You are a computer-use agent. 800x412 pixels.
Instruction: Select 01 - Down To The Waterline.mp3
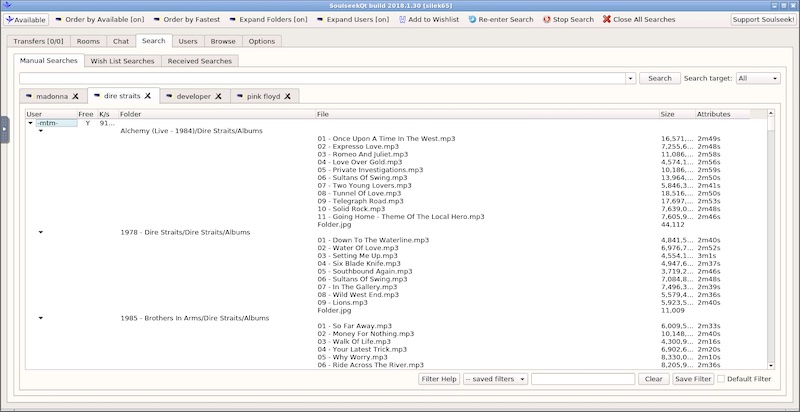373,240
